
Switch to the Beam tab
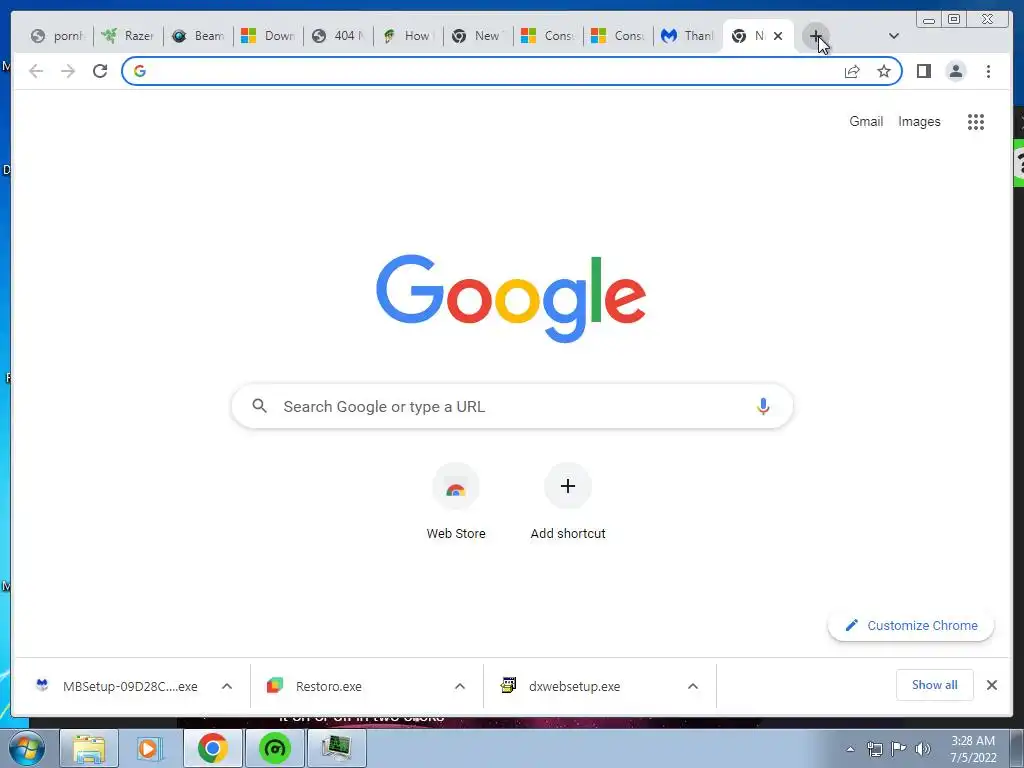199,36
